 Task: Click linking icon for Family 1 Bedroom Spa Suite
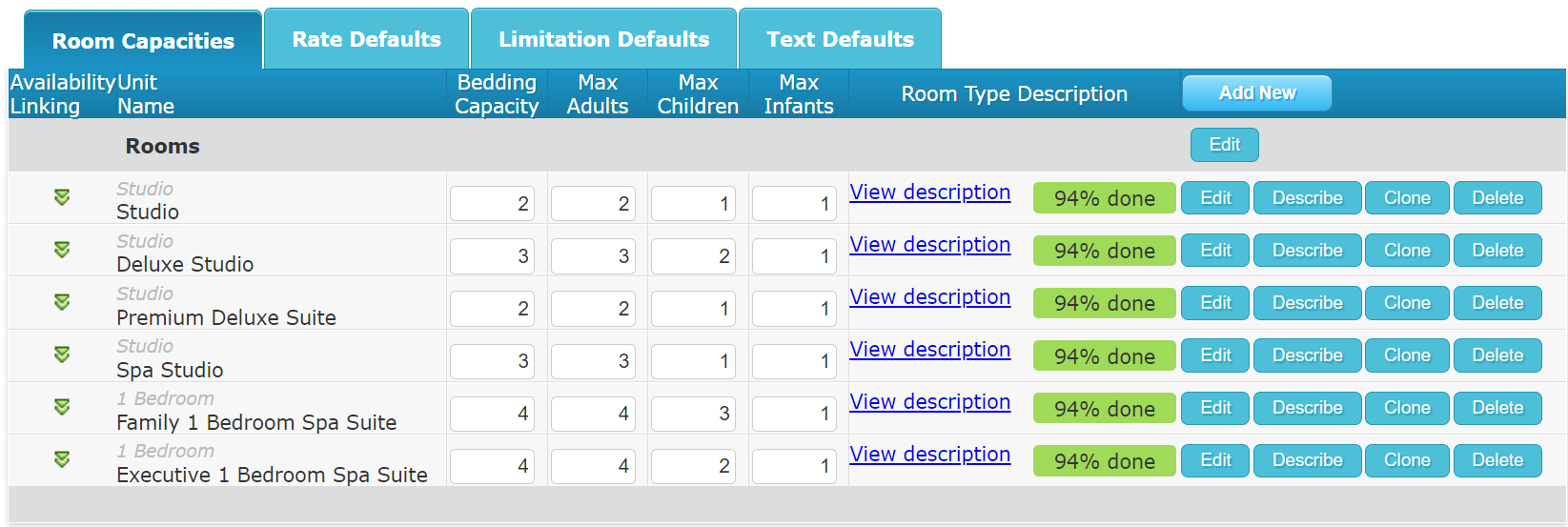(62, 407)
